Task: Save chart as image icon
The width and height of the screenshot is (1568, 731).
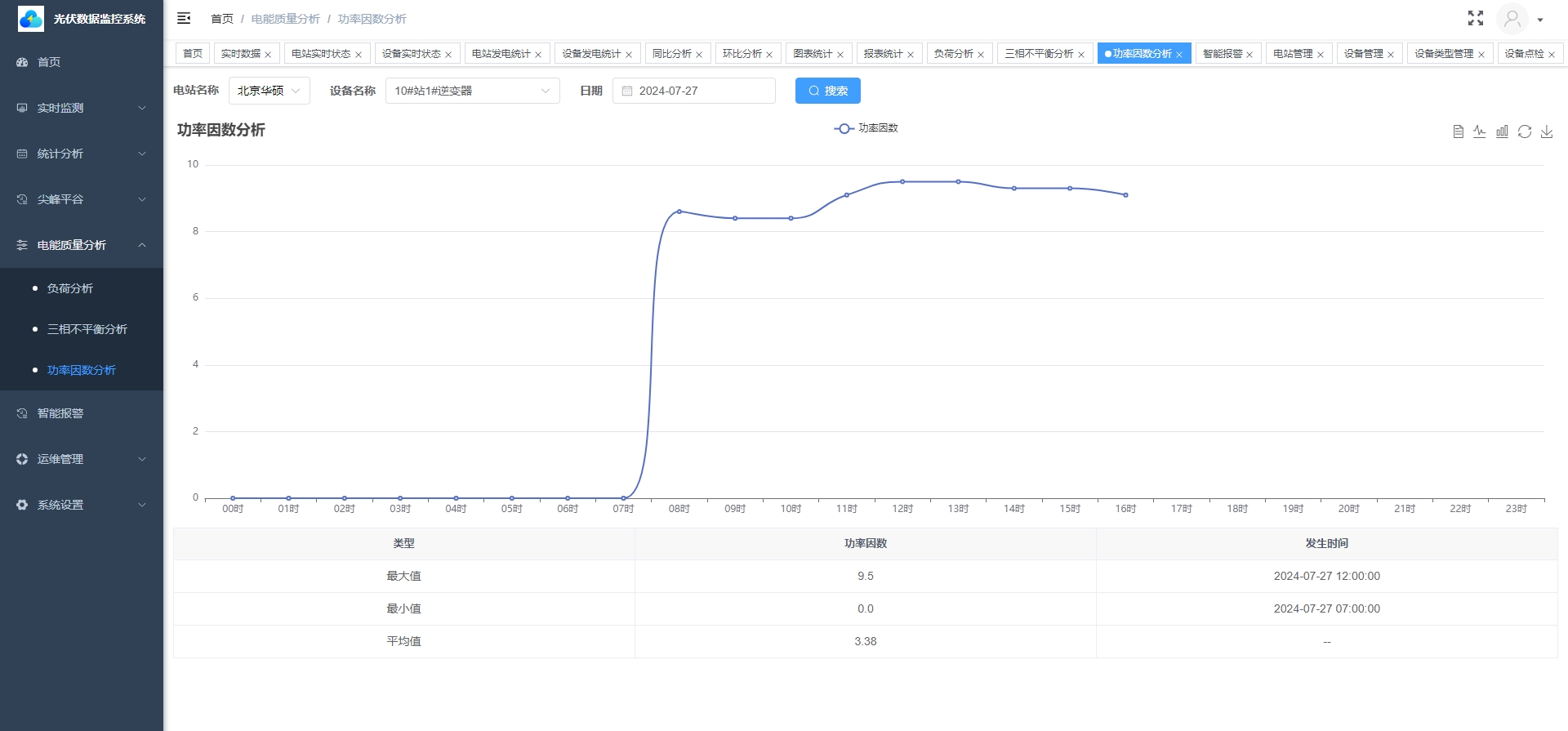Action: click(x=1547, y=131)
